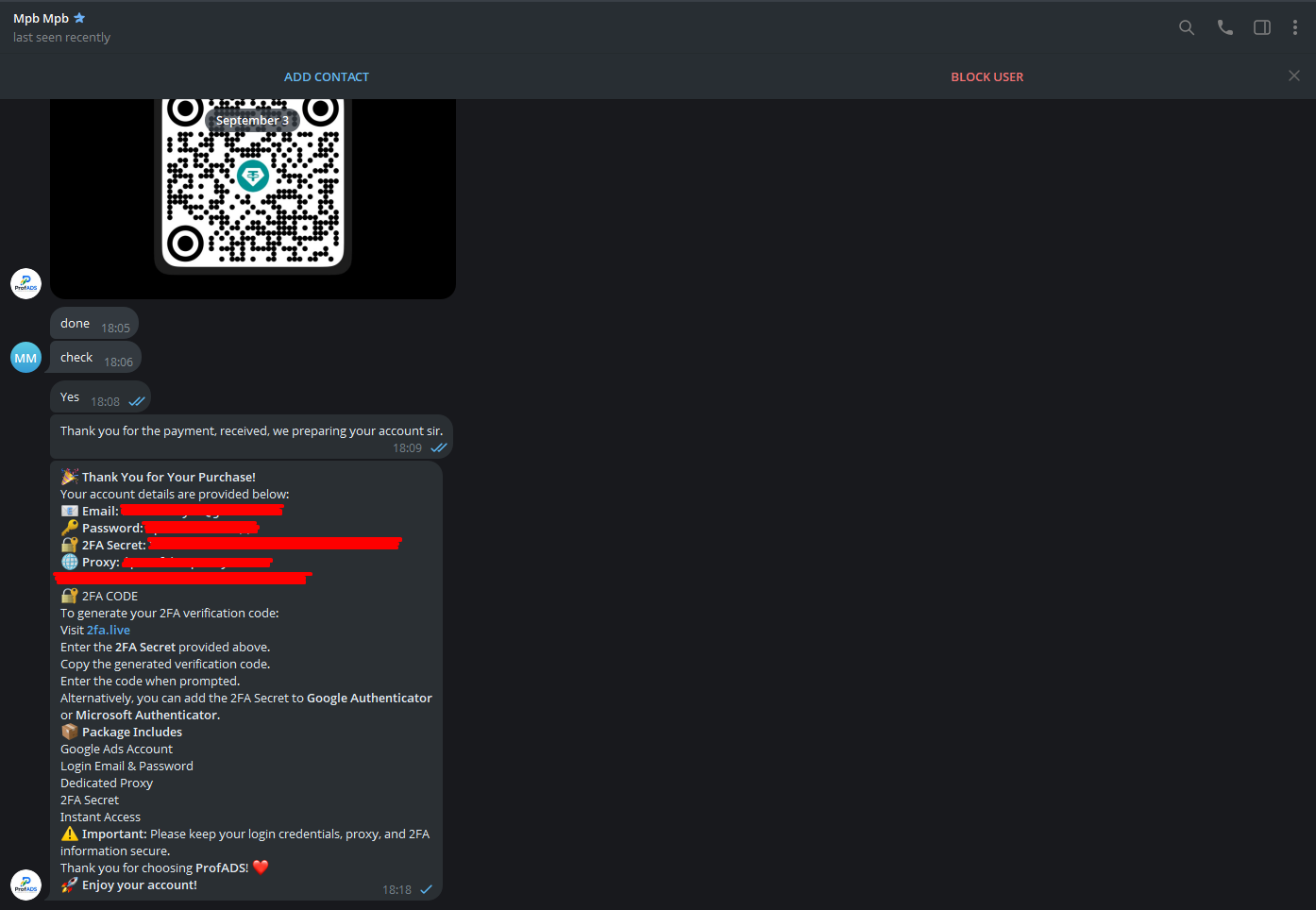Viewport: 1316px width, 910px height.
Task: Click the "Copy the generated verification code." line
Action: pyautogui.click(x=165, y=664)
